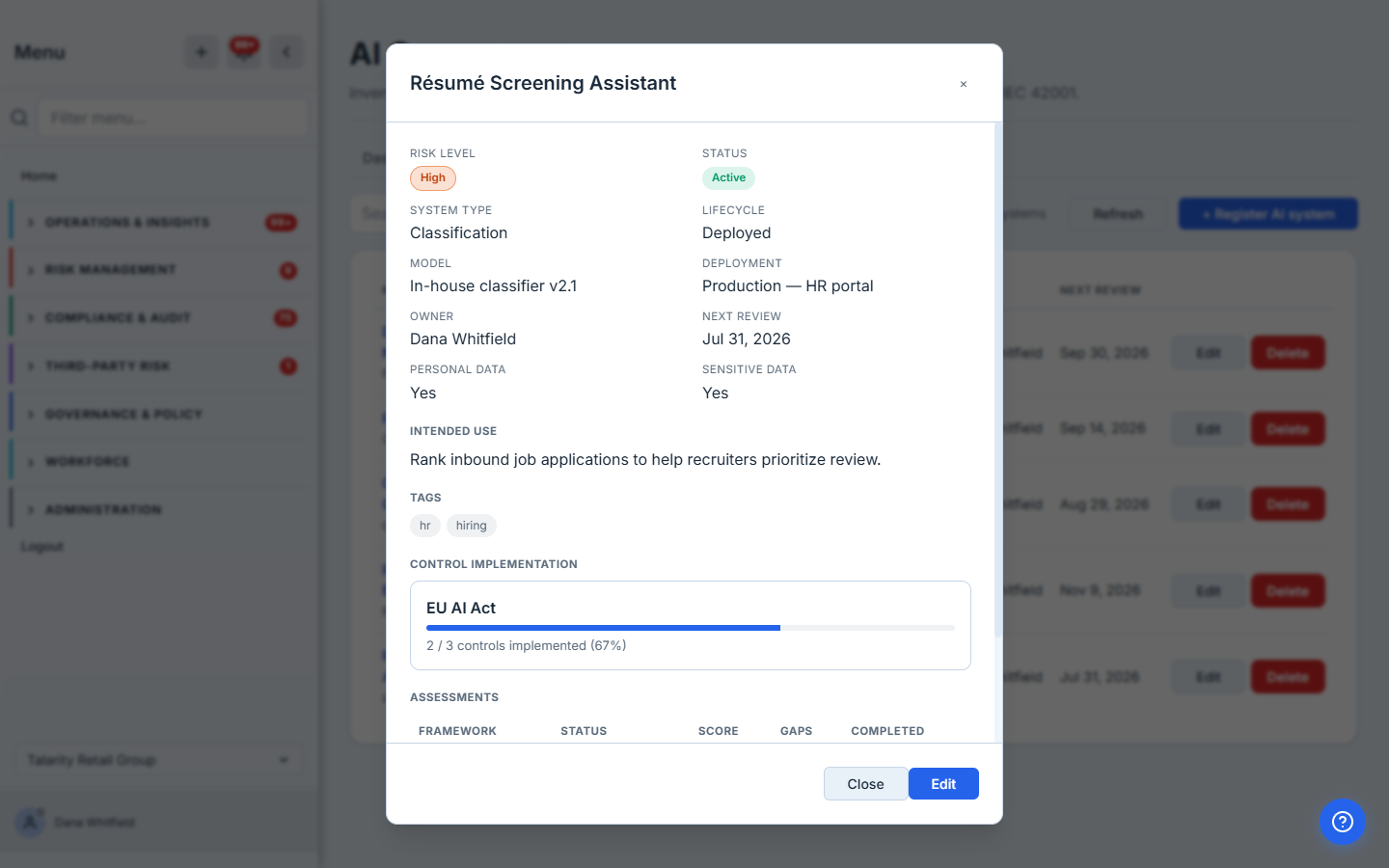Screen dimensions: 1389x868
Task: Click Edit in the Nov 9, 2026 row
Action: [x=1209, y=590]
